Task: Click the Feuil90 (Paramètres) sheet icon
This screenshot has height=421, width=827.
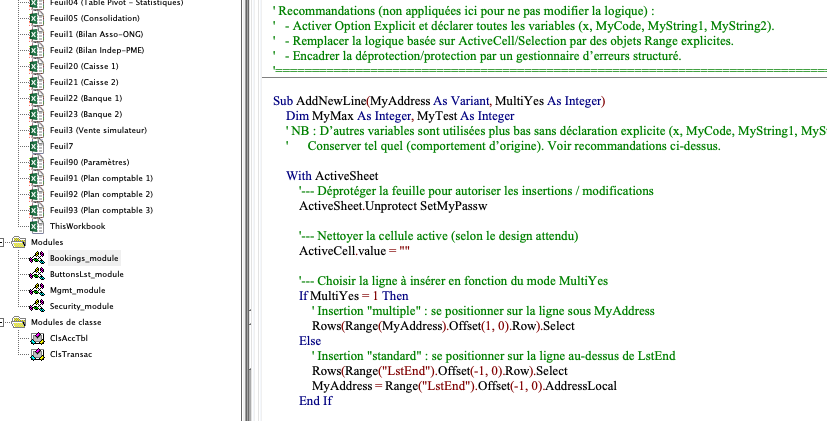Action: click(x=38, y=162)
